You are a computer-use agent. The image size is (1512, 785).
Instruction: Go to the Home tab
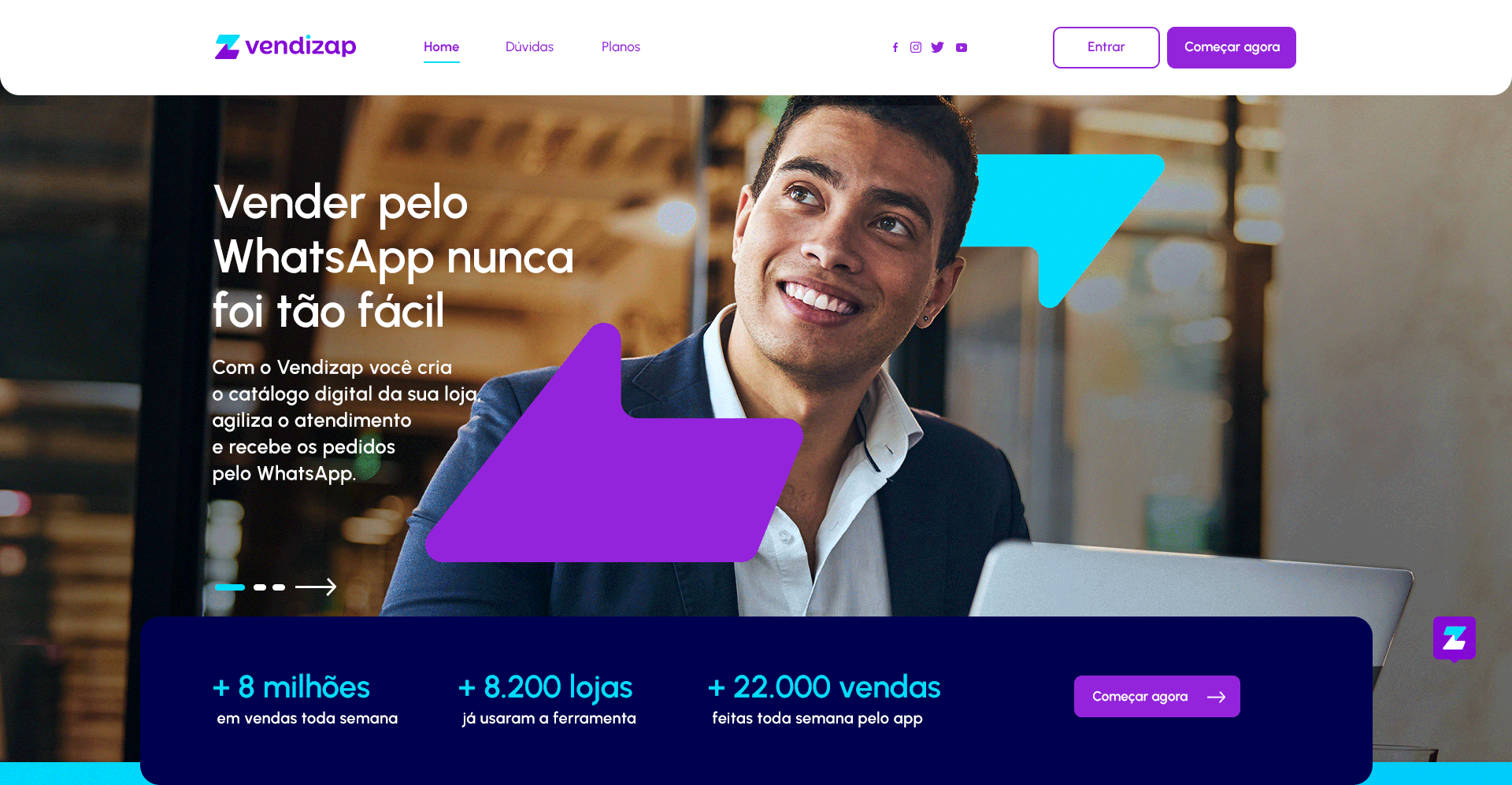point(441,47)
